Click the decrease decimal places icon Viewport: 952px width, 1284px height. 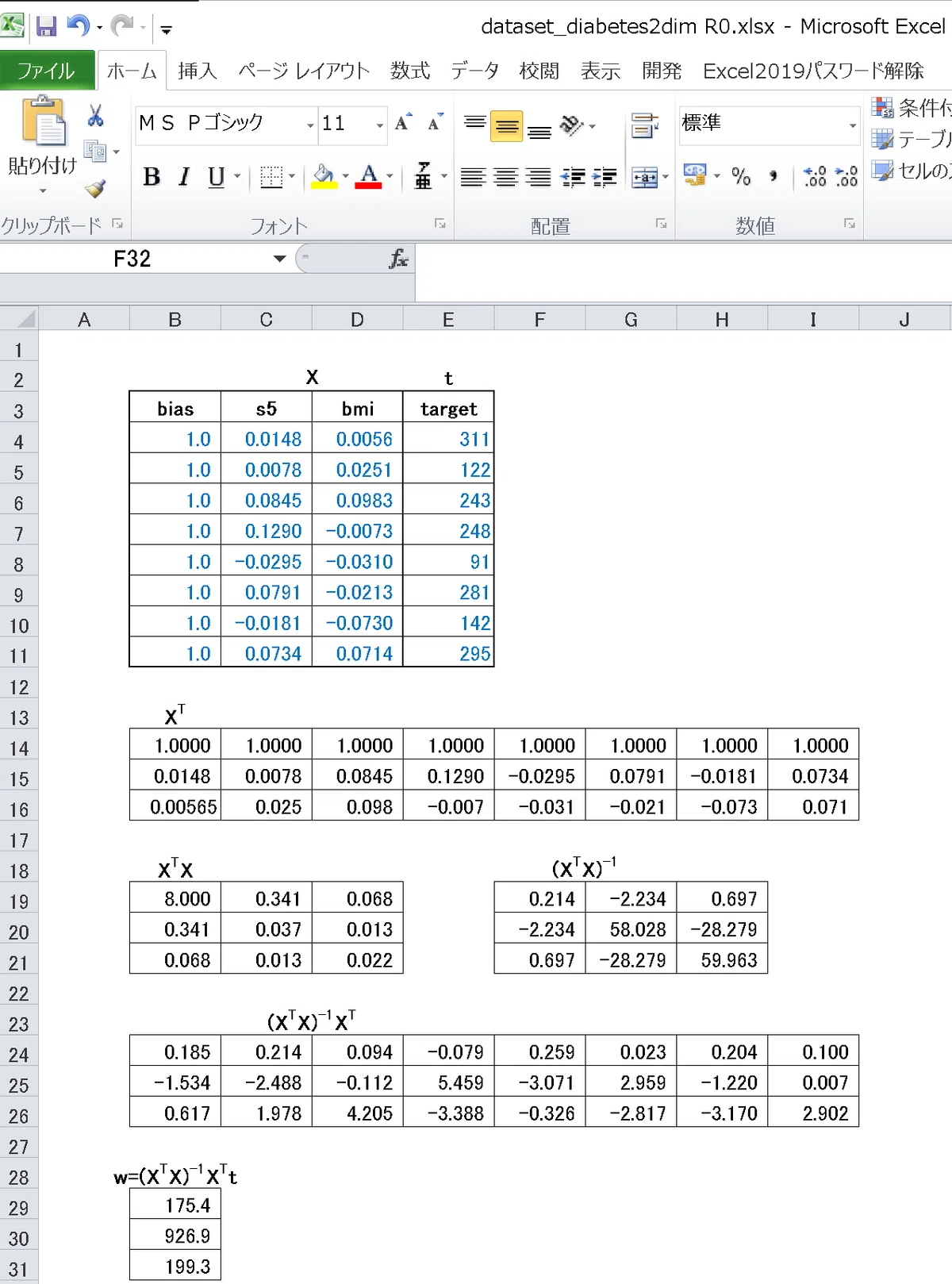click(x=846, y=176)
